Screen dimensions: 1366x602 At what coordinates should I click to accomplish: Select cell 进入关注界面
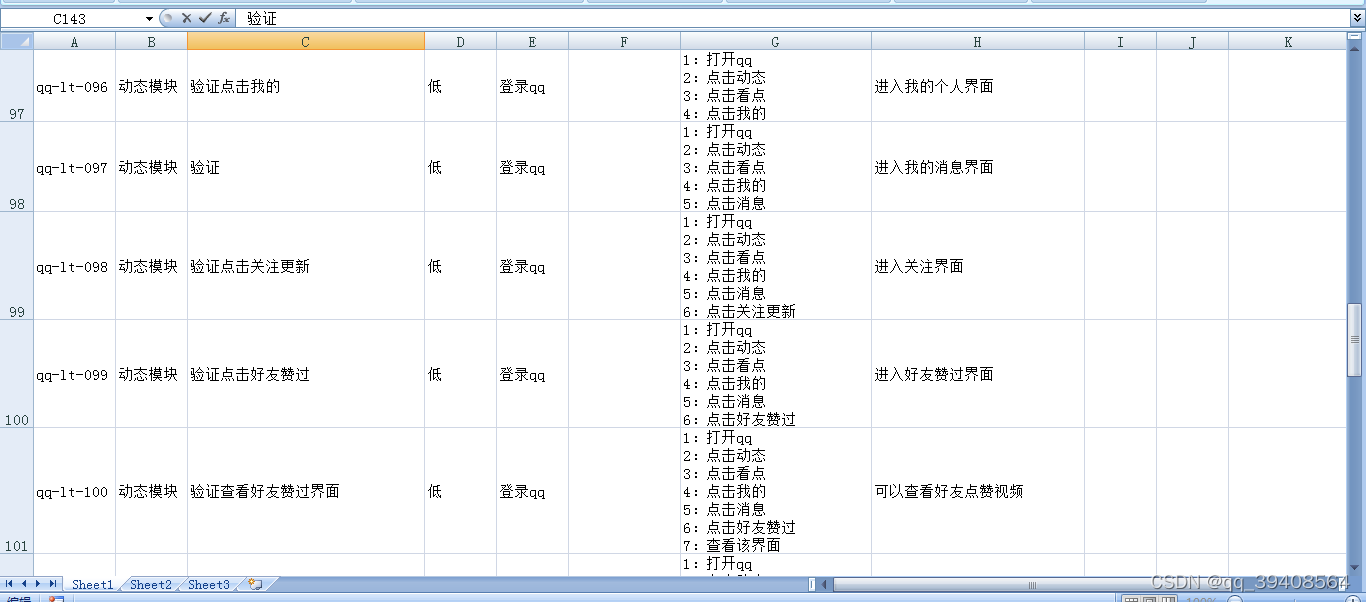pos(977,266)
